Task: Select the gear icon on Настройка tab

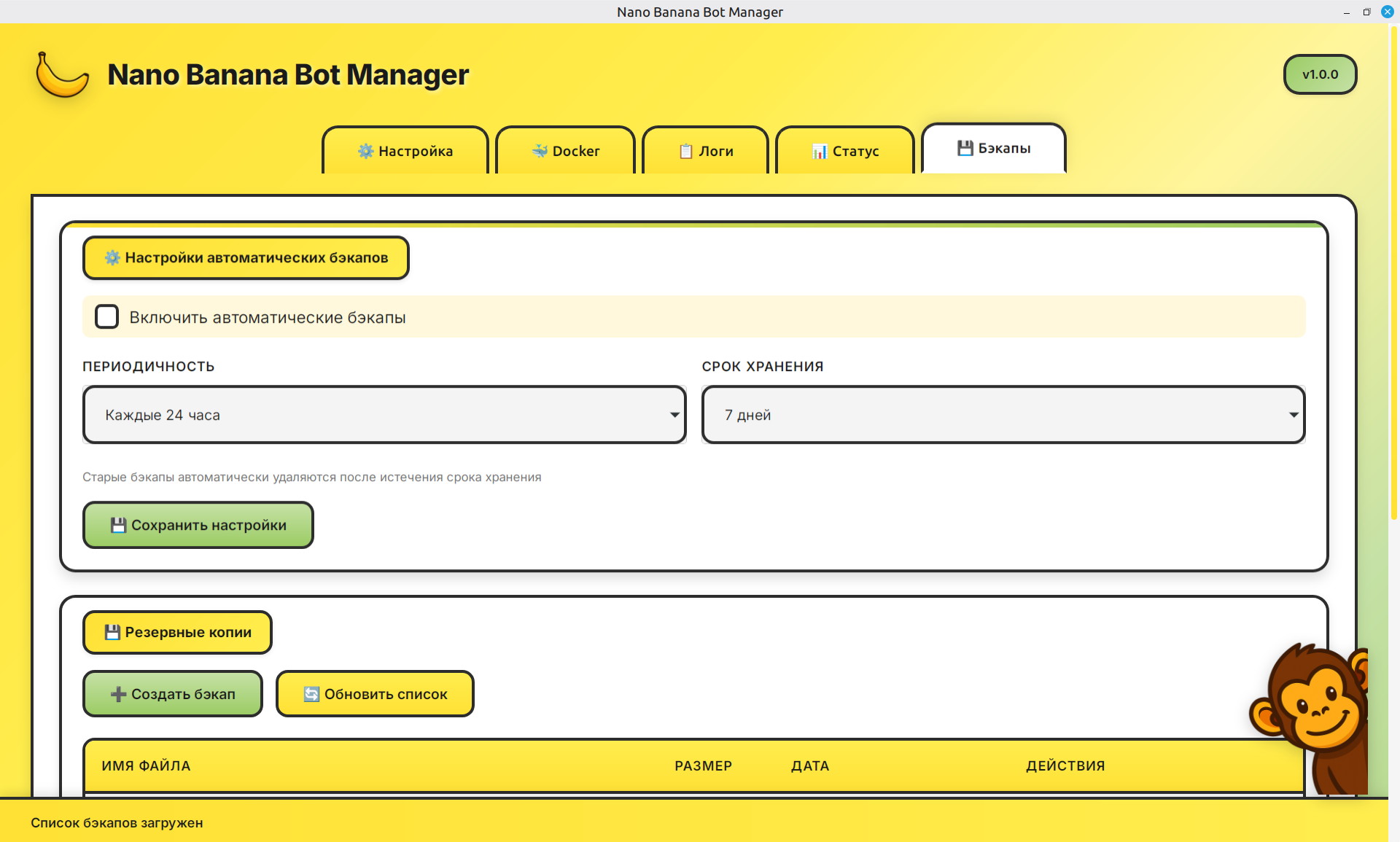Action: [366, 151]
